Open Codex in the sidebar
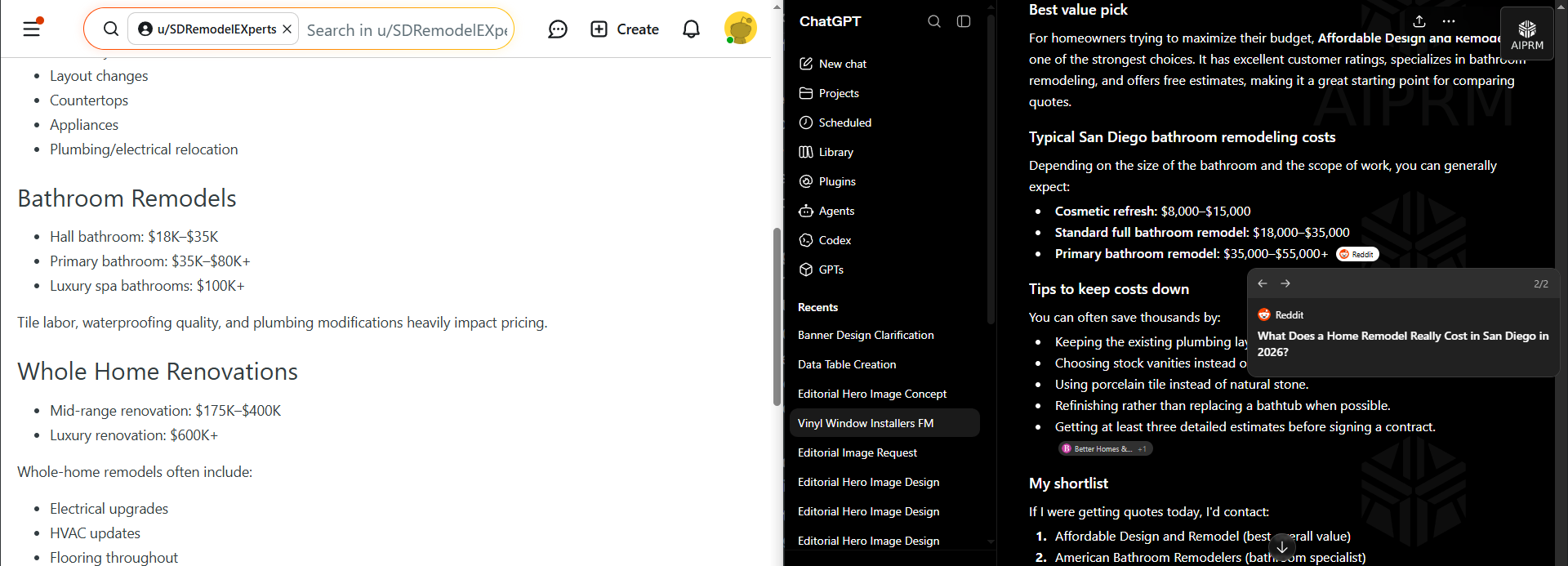The width and height of the screenshot is (1568, 566). click(885, 240)
